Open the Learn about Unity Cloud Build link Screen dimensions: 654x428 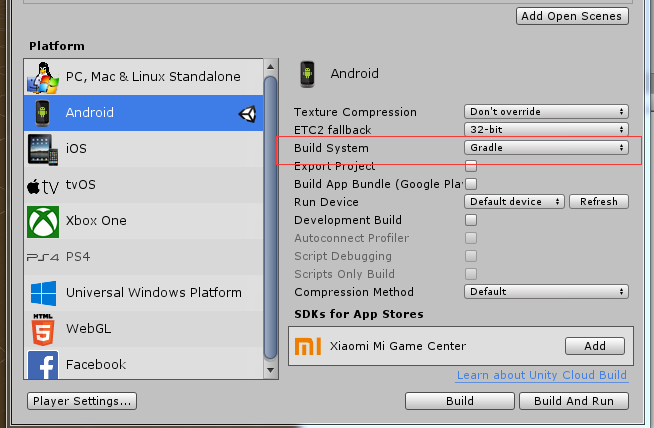coord(541,376)
